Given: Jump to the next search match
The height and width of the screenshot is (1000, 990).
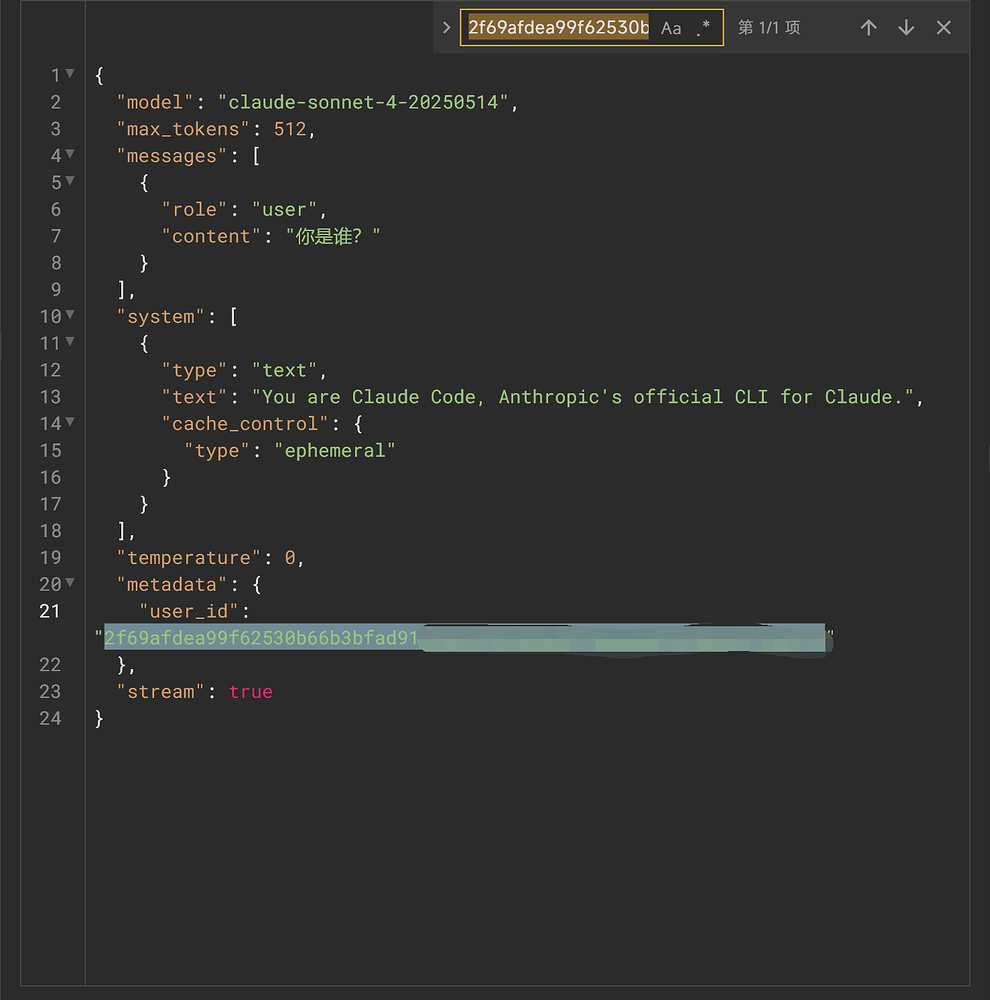Looking at the screenshot, I should pyautogui.click(x=906, y=27).
